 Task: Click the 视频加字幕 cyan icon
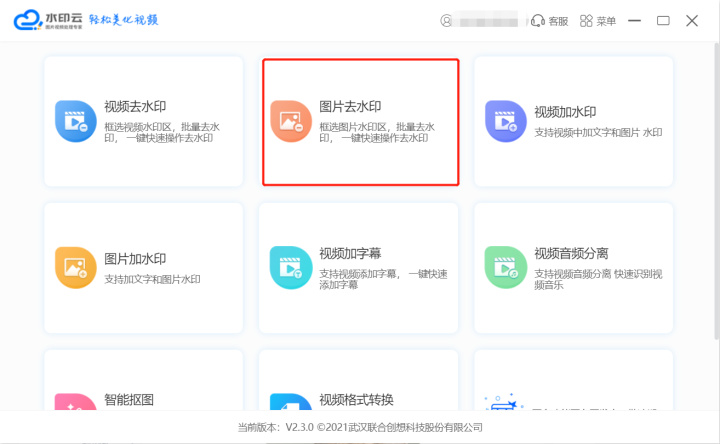click(291, 267)
